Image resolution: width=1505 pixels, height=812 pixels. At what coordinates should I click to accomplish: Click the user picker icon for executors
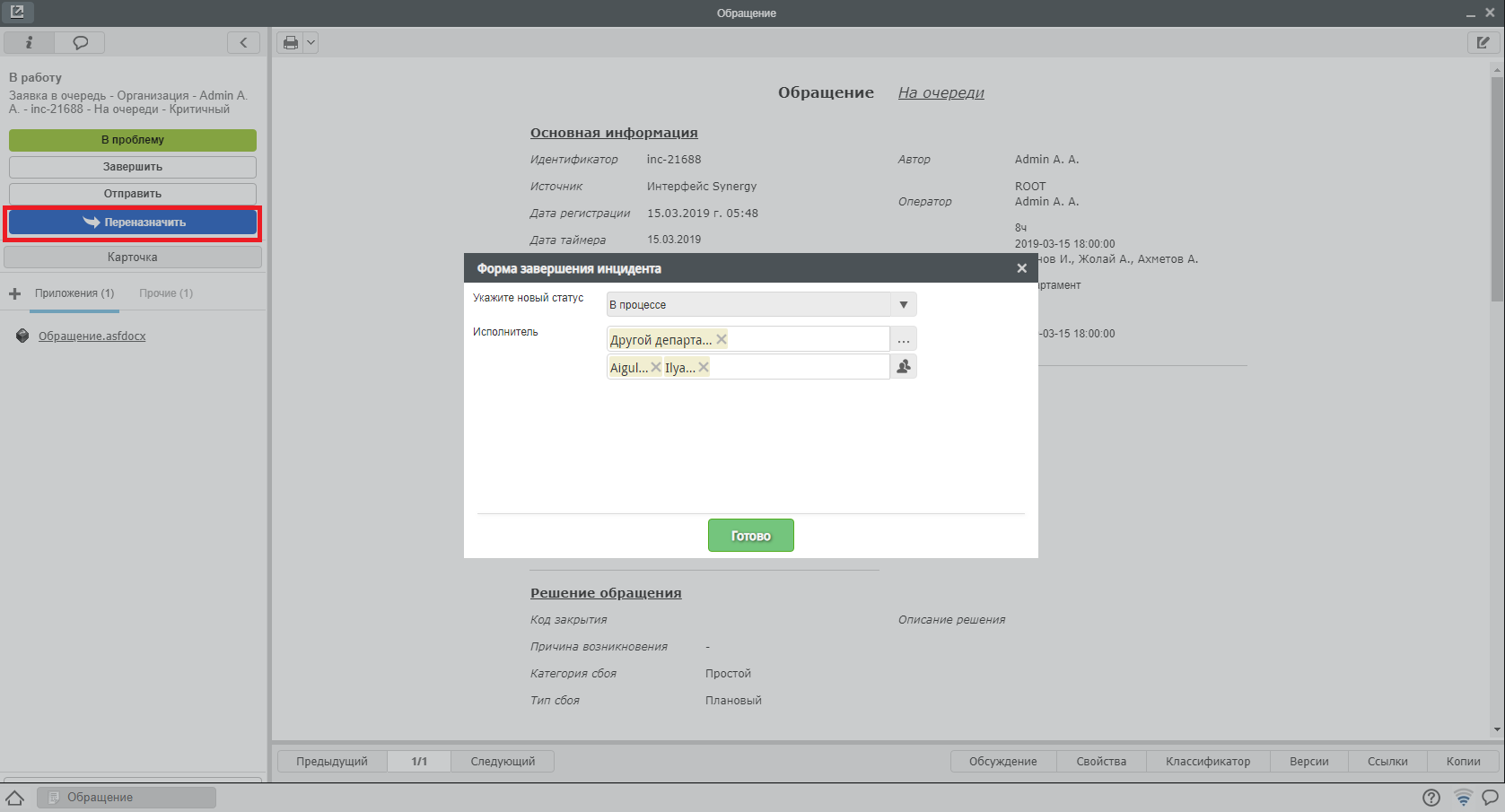(x=904, y=366)
